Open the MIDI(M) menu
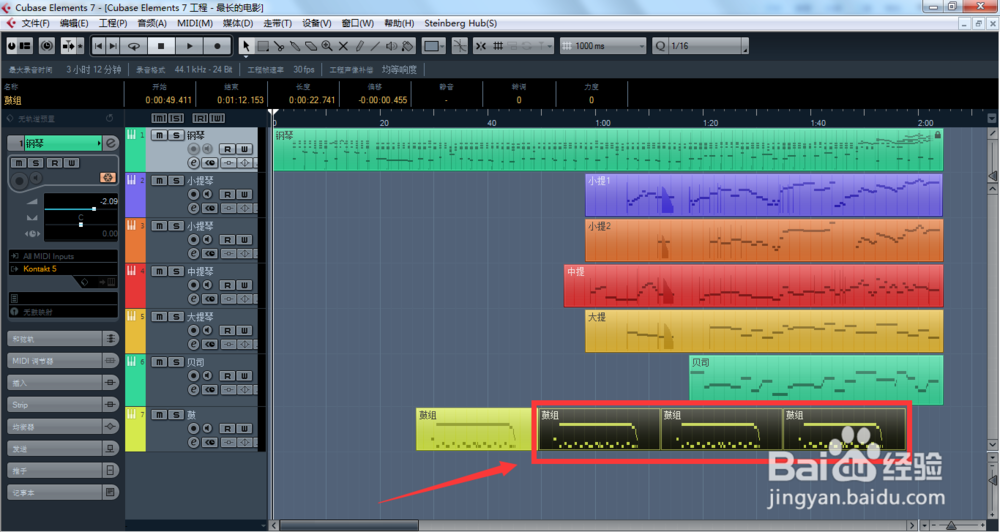 pyautogui.click(x=195, y=23)
